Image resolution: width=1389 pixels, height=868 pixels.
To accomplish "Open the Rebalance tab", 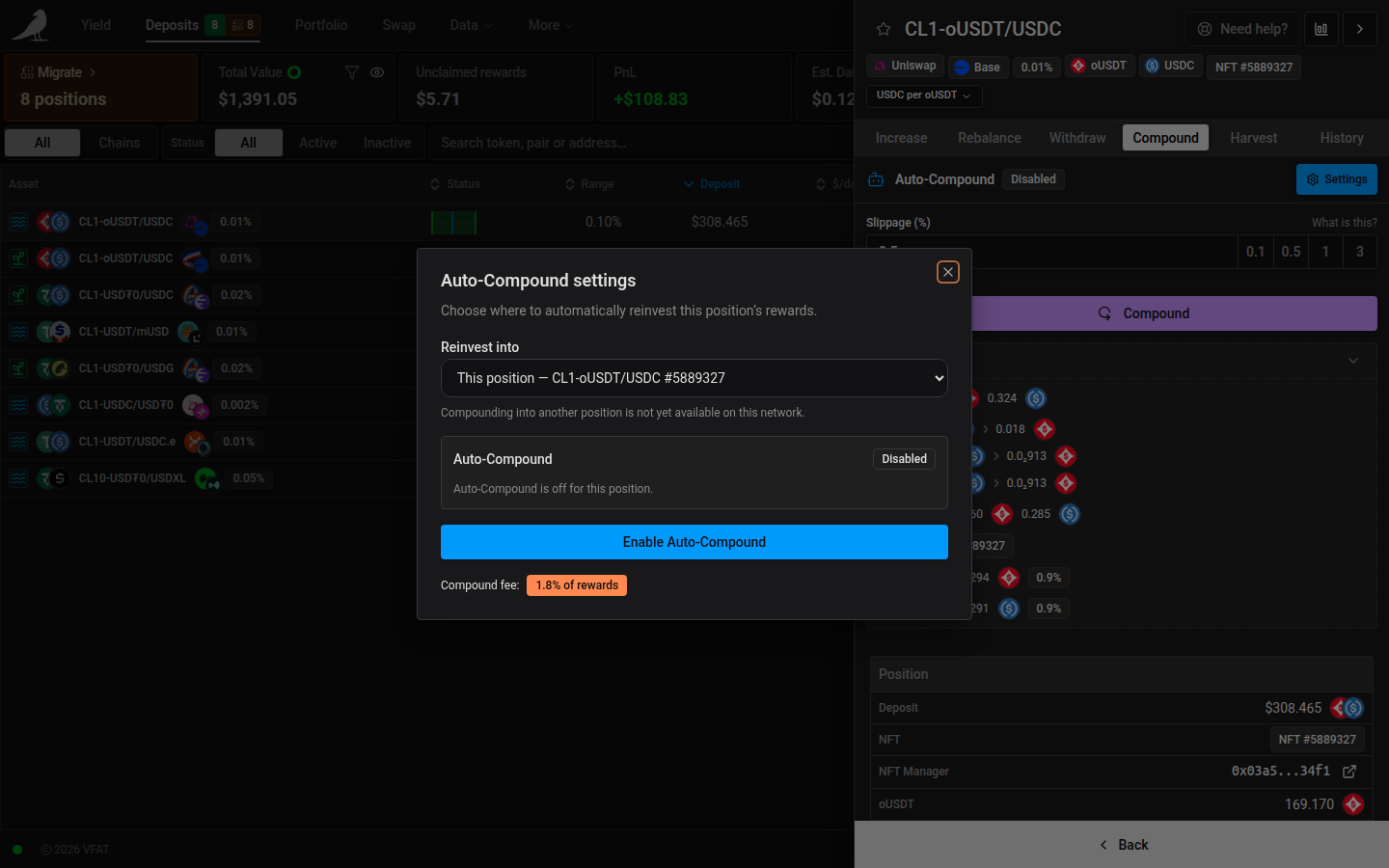I will pos(990,138).
